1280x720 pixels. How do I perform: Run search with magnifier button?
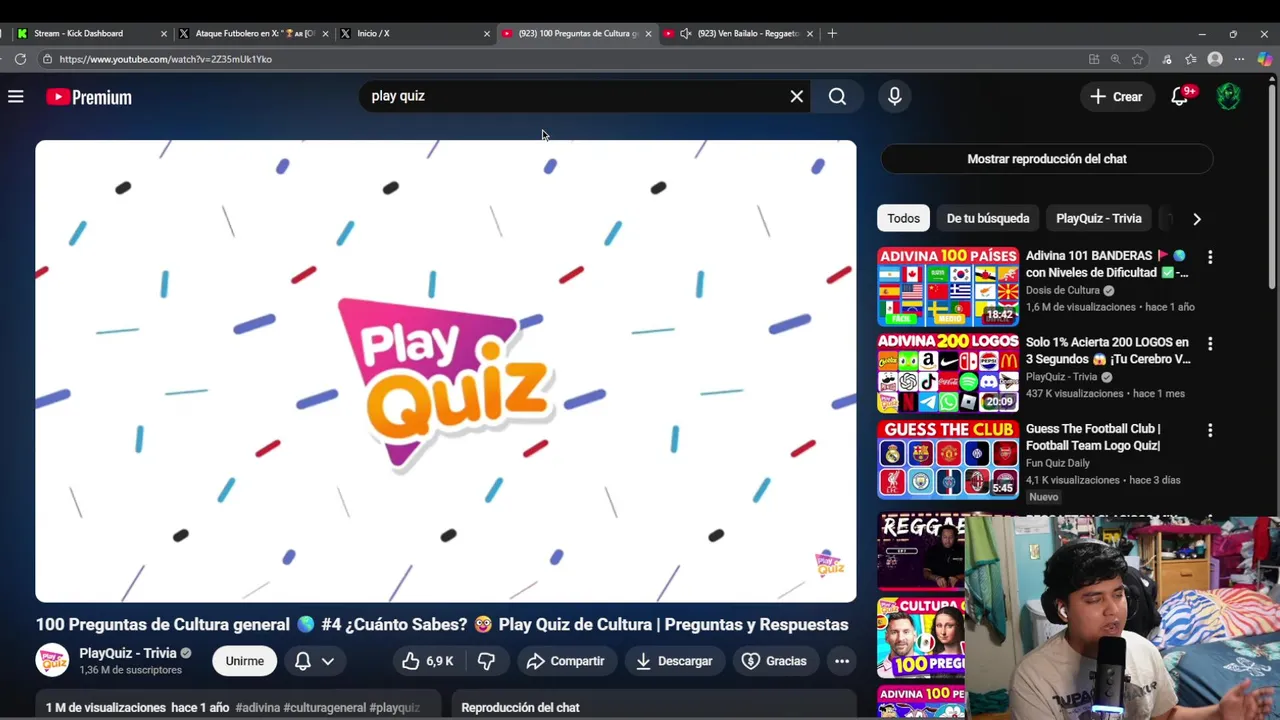coord(837,96)
